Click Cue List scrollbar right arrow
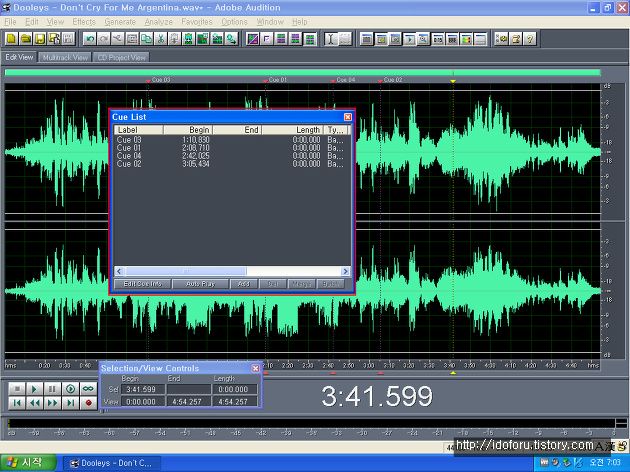This screenshot has width=630, height=472. point(346,271)
